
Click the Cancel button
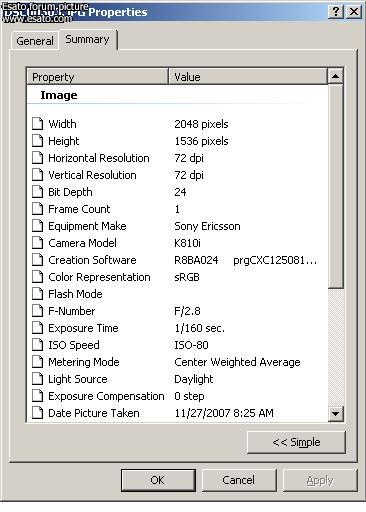(239, 480)
